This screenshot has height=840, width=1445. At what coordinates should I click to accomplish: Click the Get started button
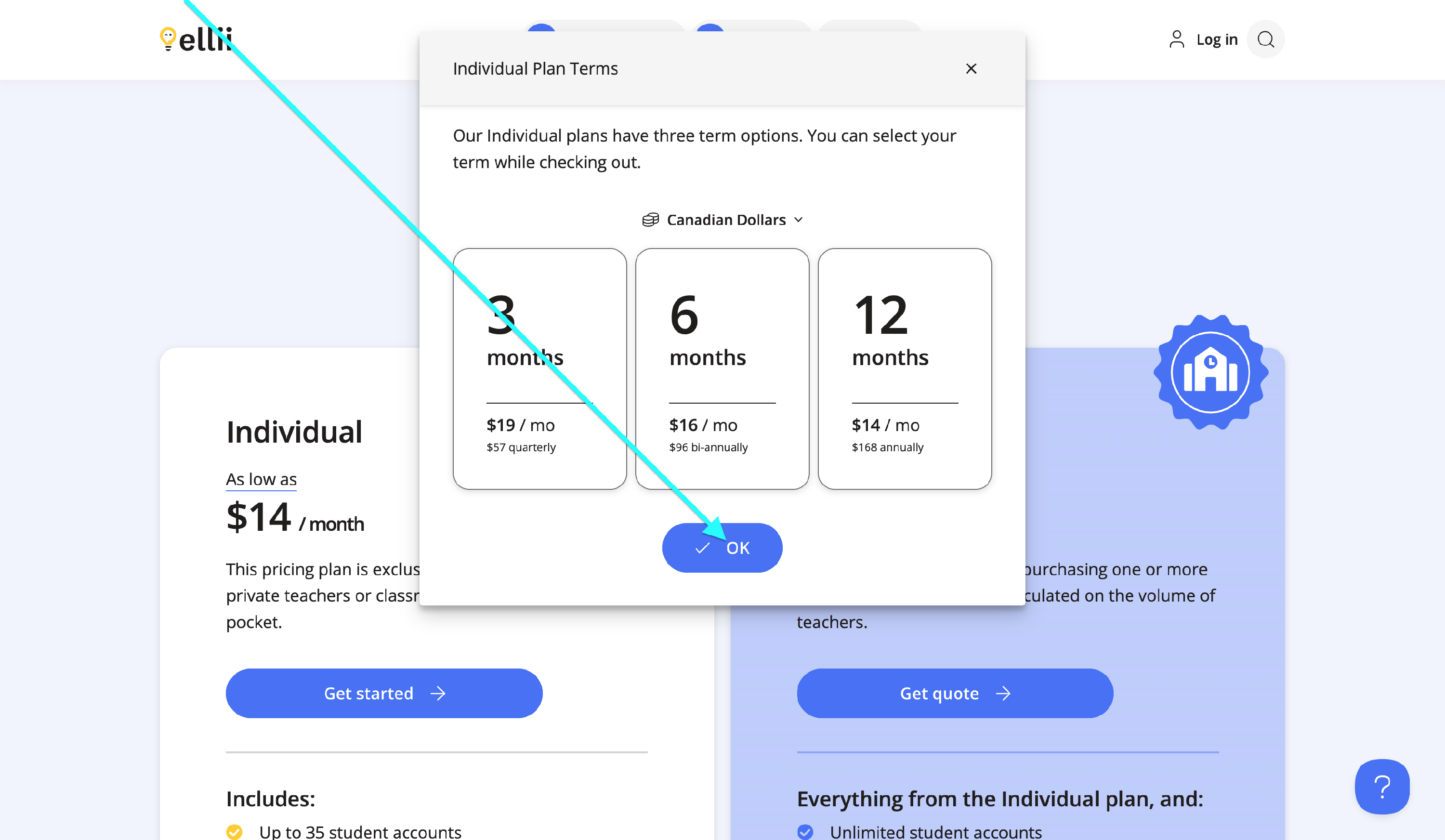point(383,693)
